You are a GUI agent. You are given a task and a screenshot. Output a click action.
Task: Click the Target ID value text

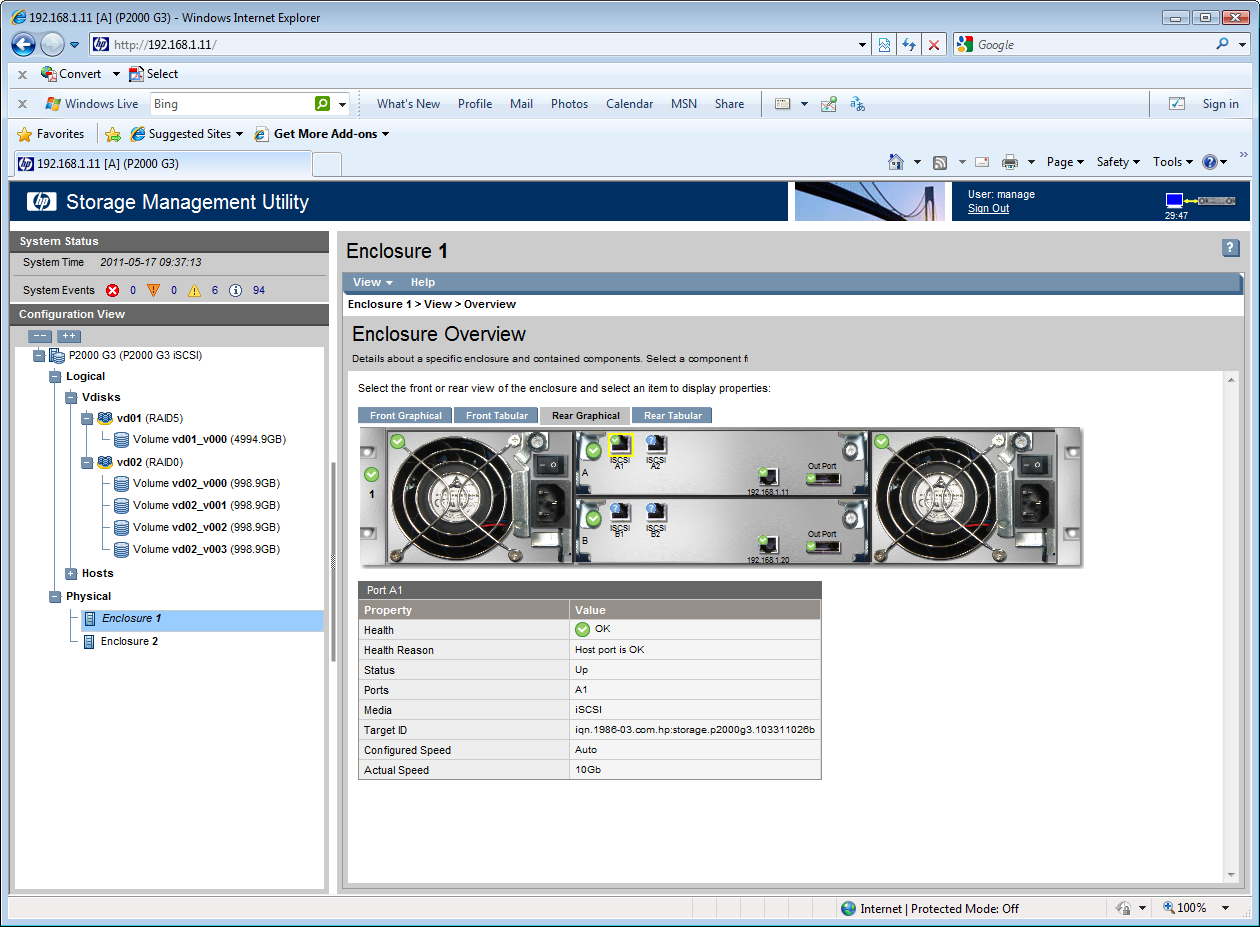(695, 730)
